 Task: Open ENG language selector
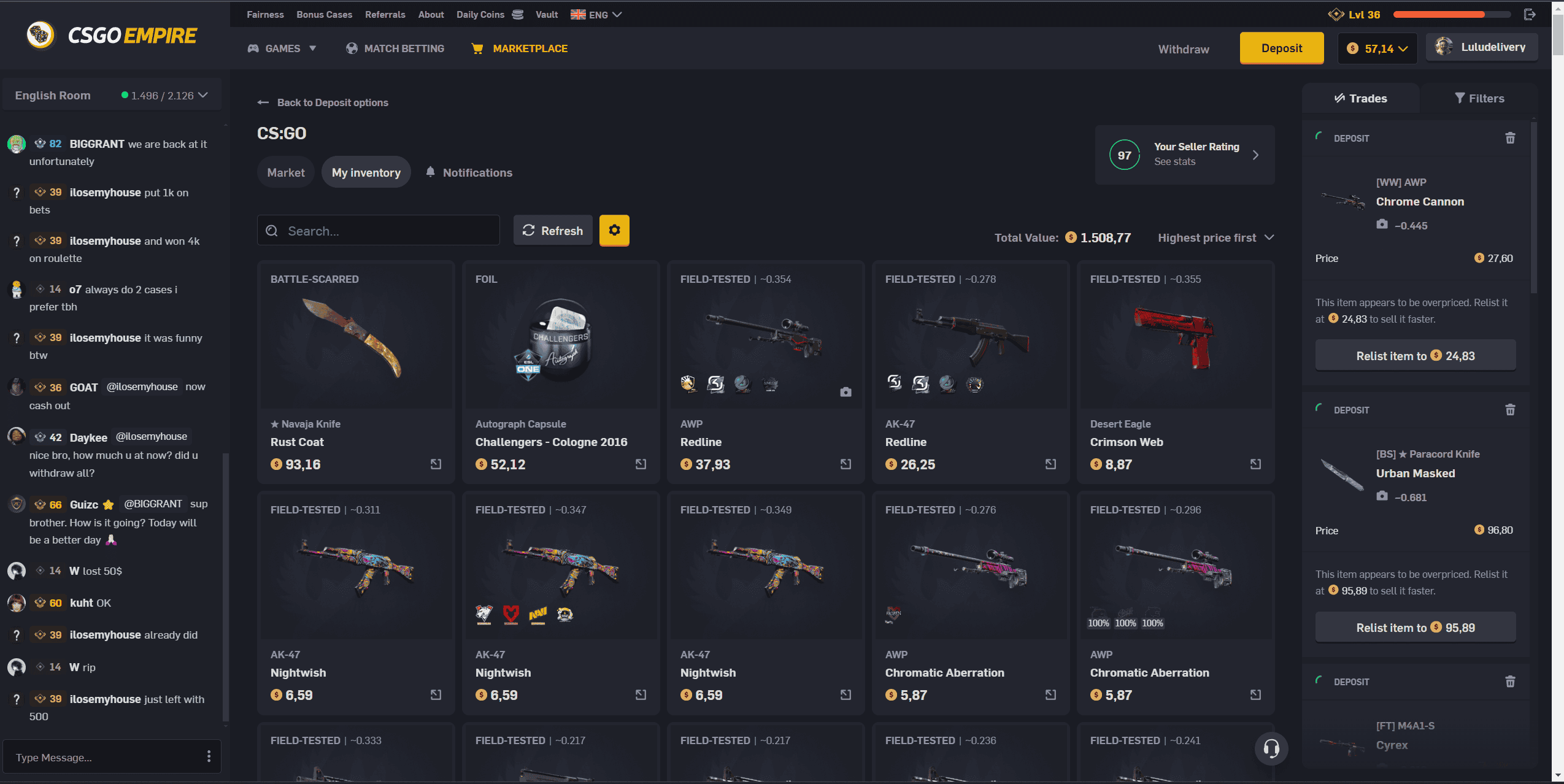596,15
